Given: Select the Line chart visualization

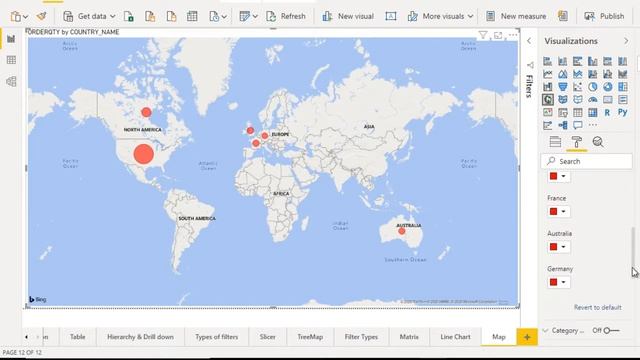Looking at the screenshot, I should pos(548,74).
